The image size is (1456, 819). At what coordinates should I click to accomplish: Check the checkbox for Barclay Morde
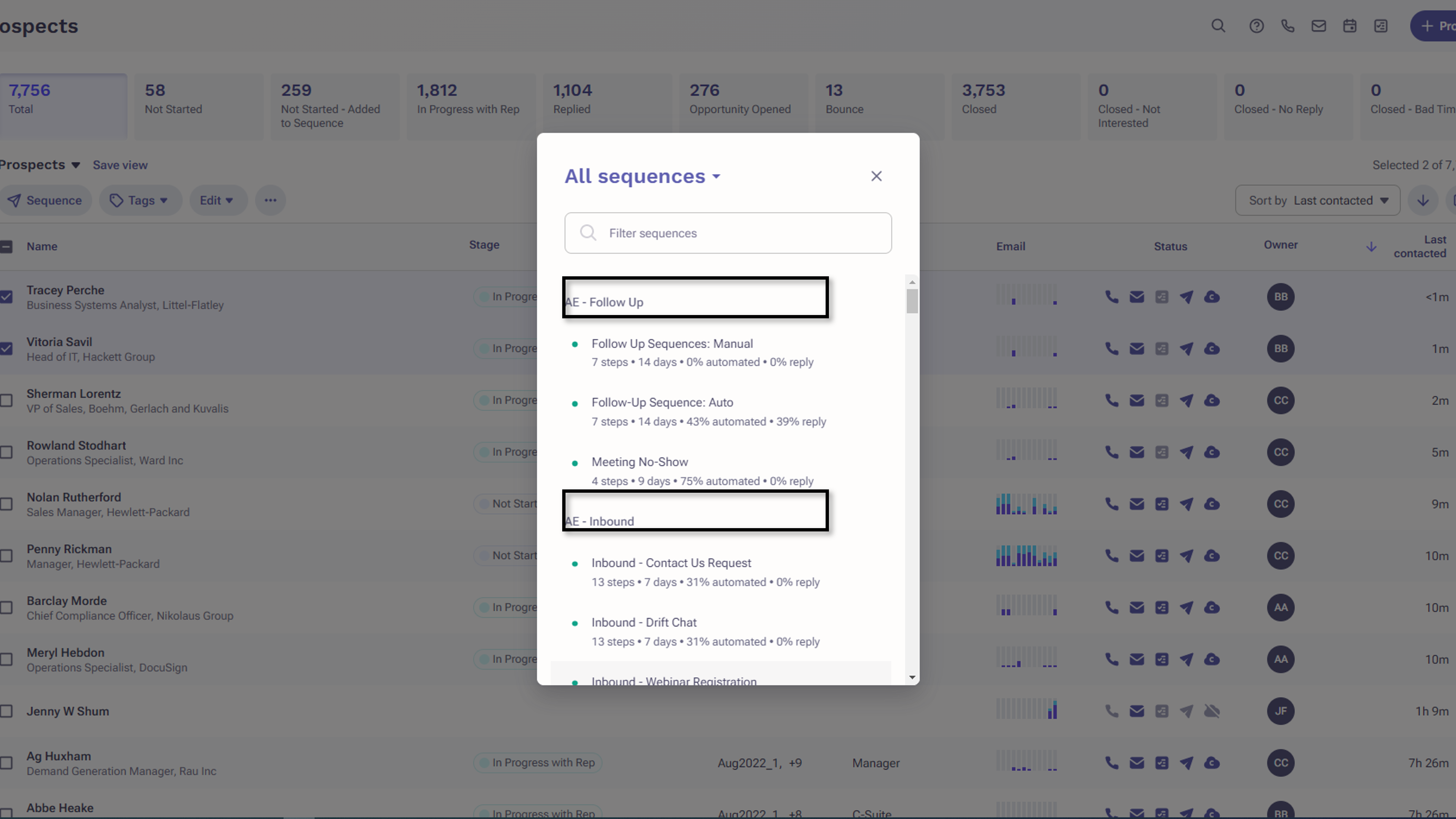(6, 608)
